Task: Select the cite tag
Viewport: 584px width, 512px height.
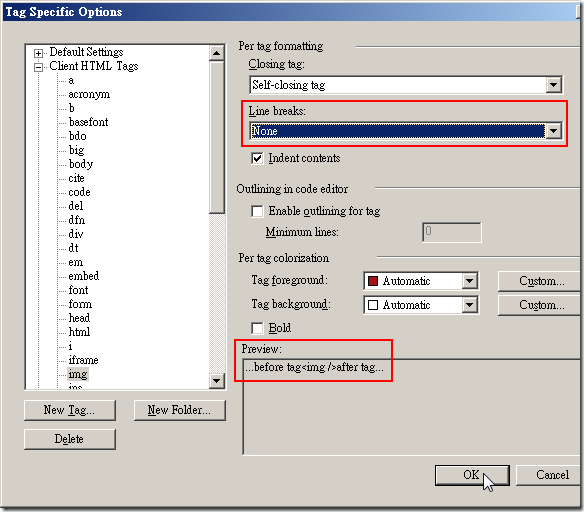Action: pyautogui.click(x=76, y=178)
